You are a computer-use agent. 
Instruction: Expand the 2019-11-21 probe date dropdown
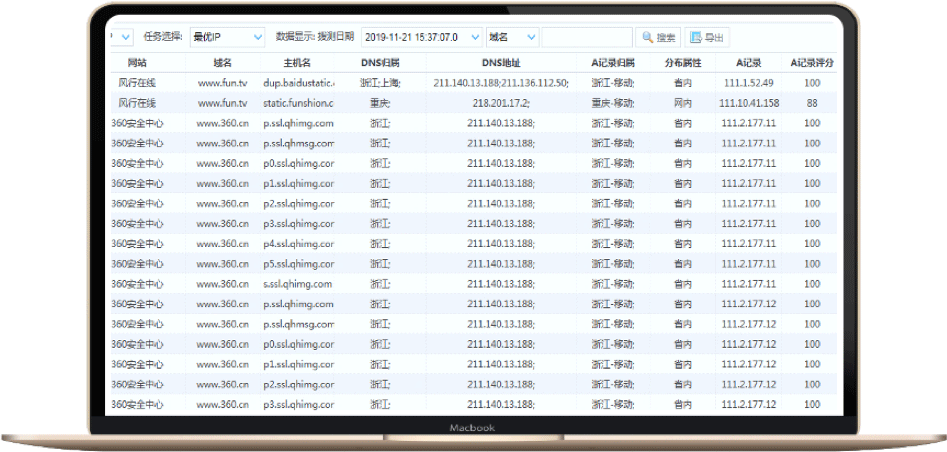point(420,37)
